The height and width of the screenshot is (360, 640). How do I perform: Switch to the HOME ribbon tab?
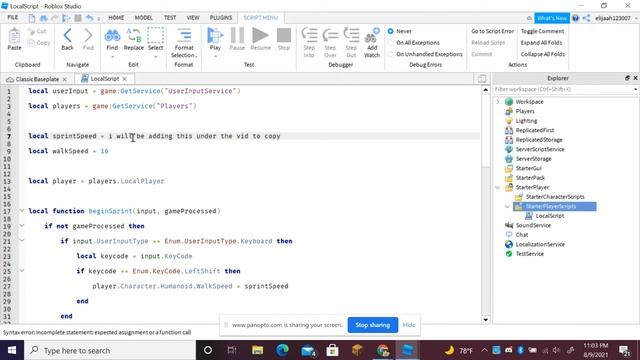[x=116, y=18]
